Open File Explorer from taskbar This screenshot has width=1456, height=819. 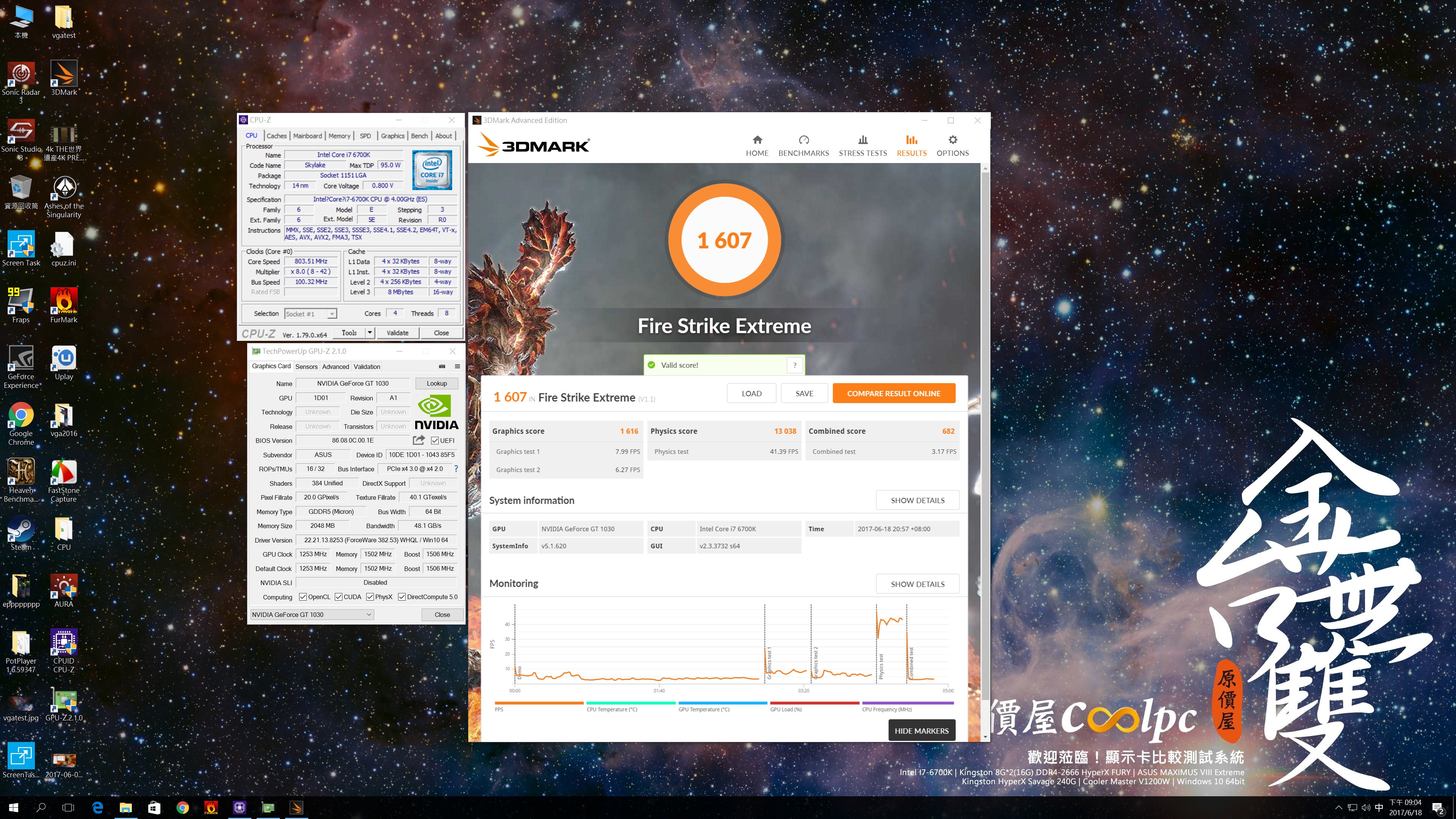point(126,808)
